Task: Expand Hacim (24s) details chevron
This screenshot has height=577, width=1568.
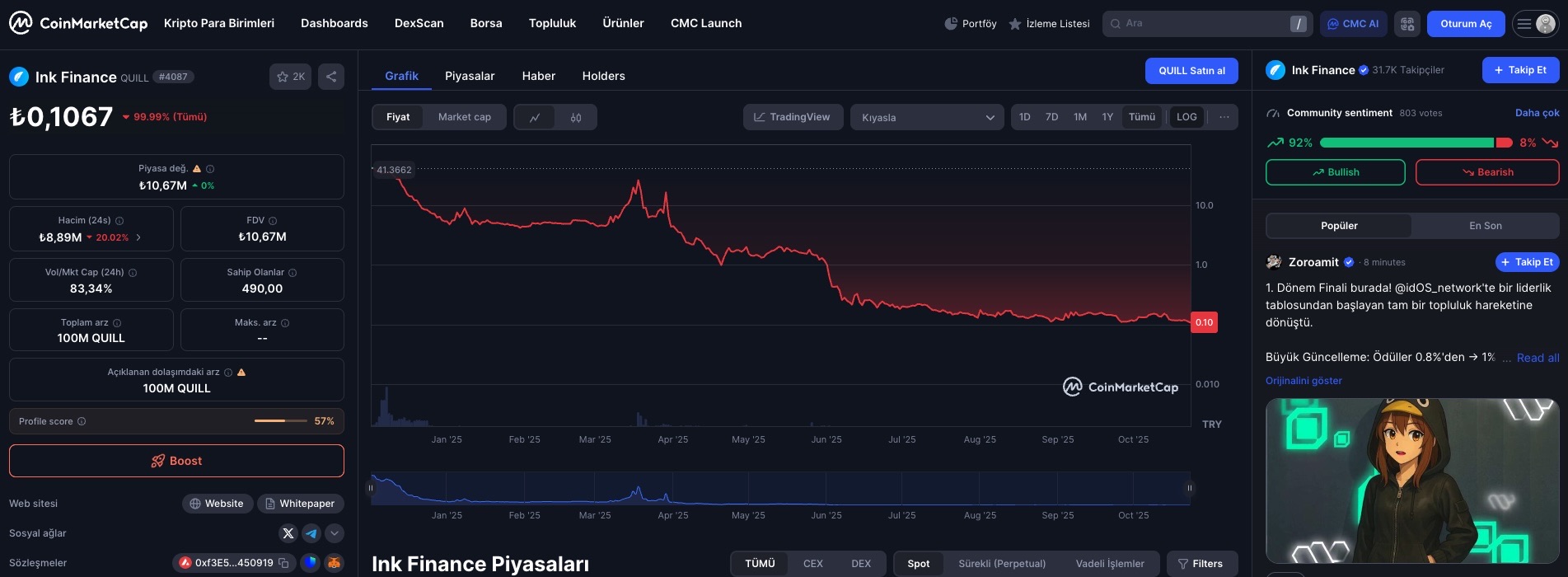Action: [x=138, y=237]
